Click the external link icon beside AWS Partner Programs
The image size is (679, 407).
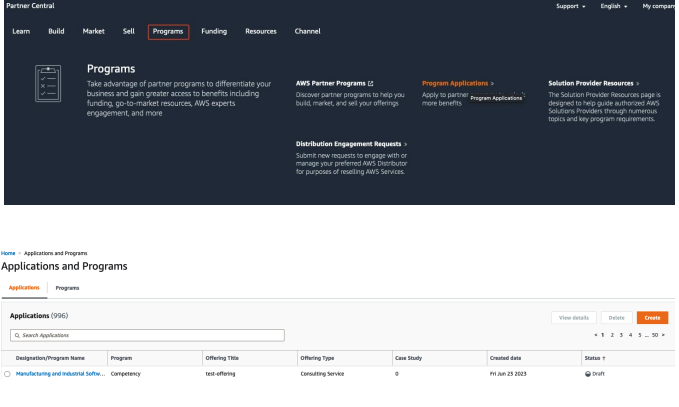click(370, 84)
